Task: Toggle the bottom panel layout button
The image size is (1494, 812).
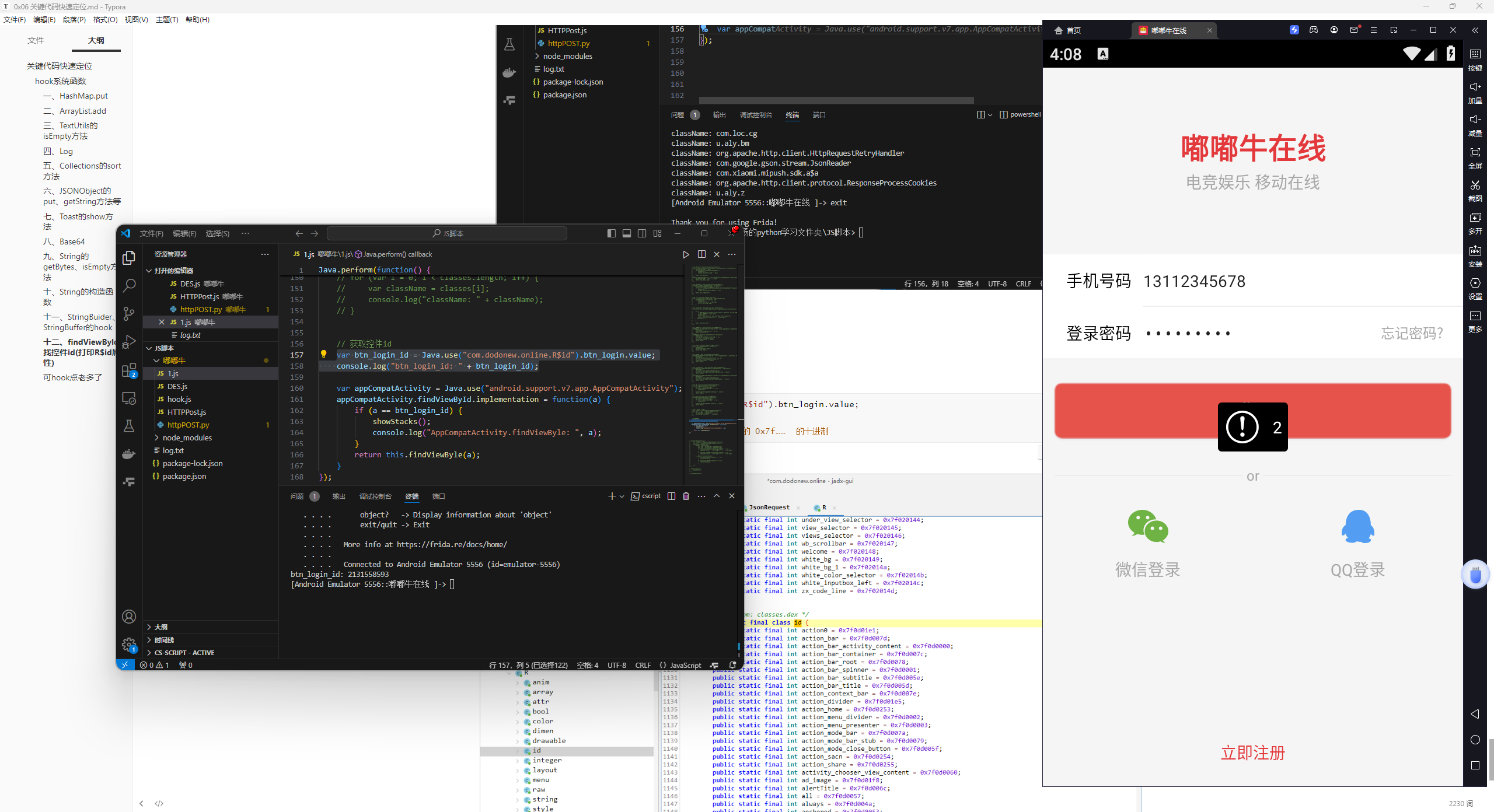Action: coord(627,233)
